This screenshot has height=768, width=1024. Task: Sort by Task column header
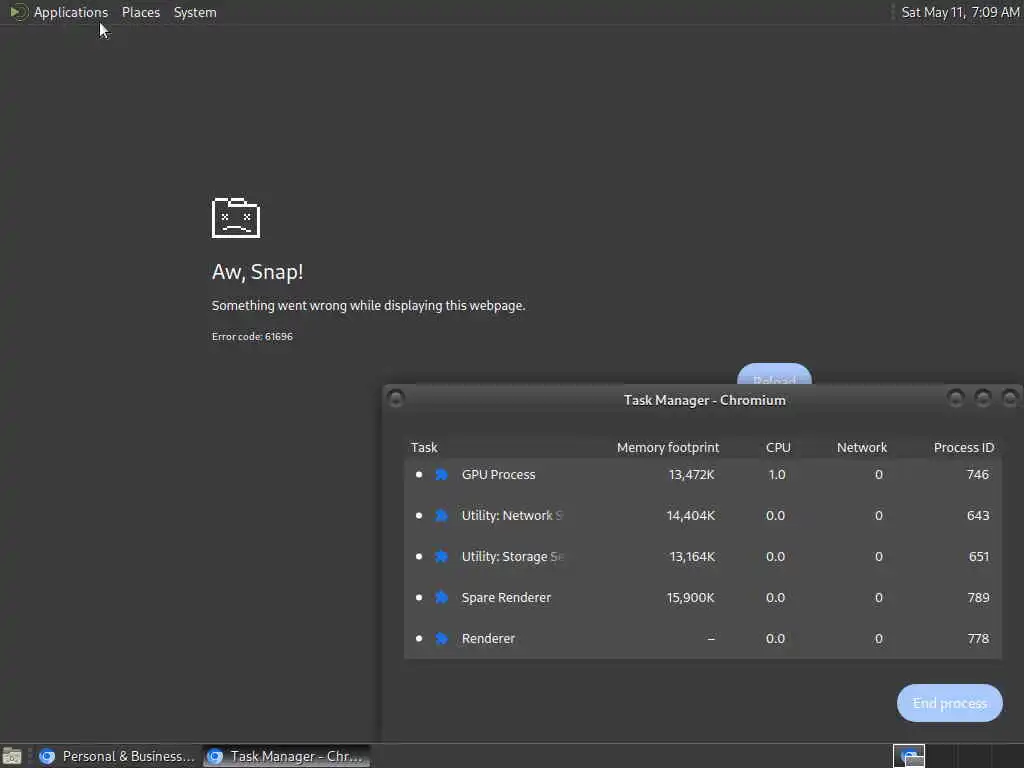(424, 447)
